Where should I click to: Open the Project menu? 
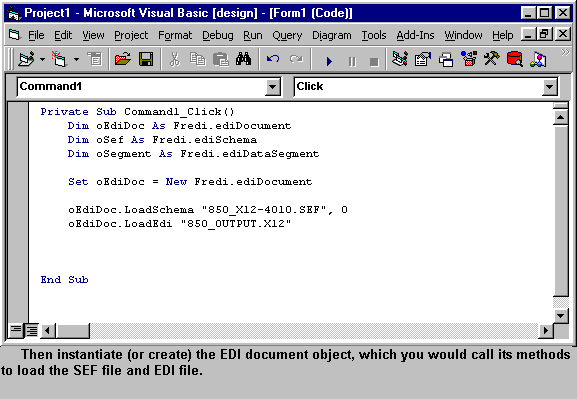[131, 35]
